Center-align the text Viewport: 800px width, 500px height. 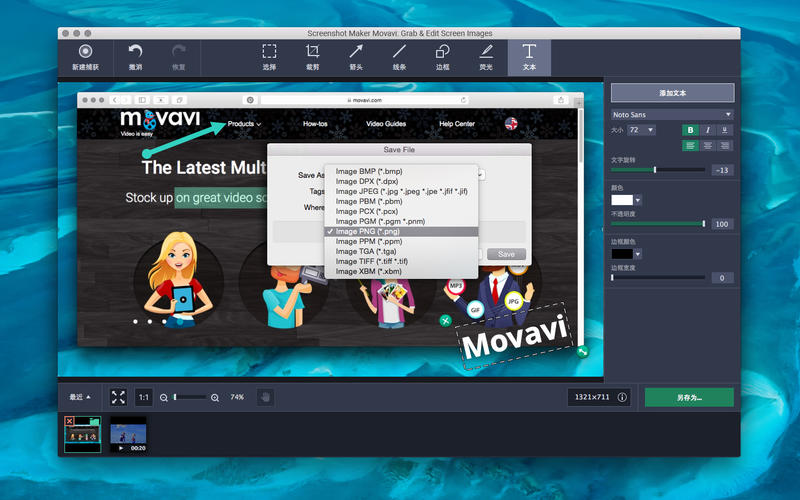pos(708,146)
